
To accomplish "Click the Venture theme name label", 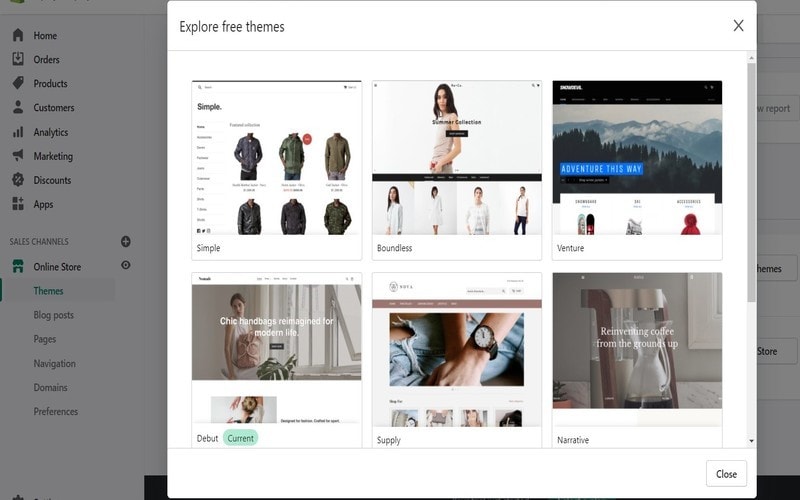I will [570, 248].
